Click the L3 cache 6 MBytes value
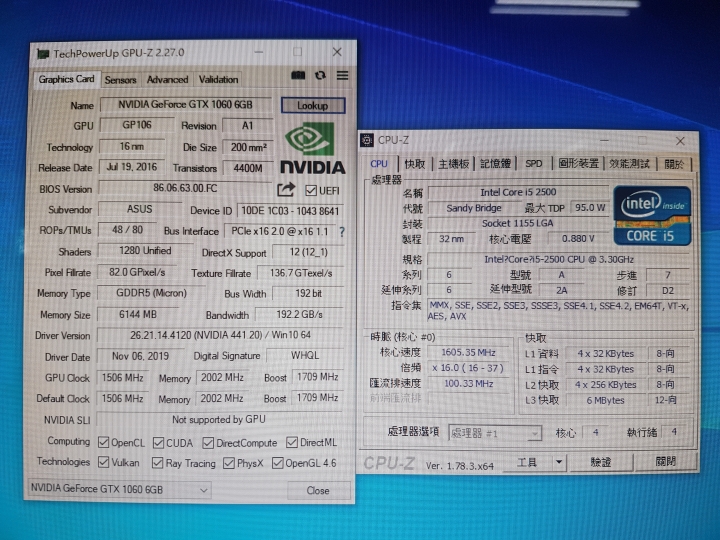This screenshot has height=540, width=720. [605, 400]
